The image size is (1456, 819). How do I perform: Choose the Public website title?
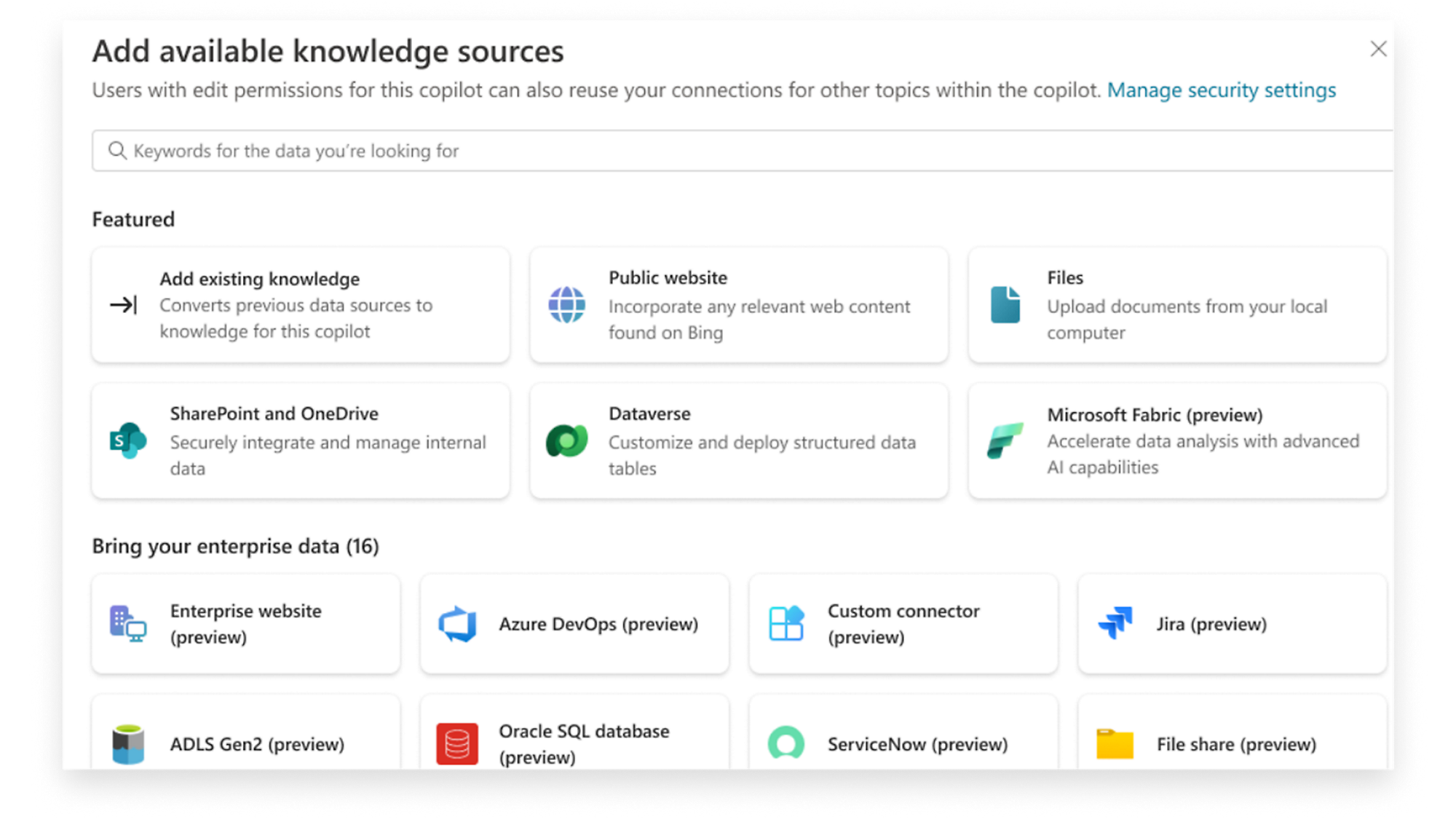coord(668,277)
